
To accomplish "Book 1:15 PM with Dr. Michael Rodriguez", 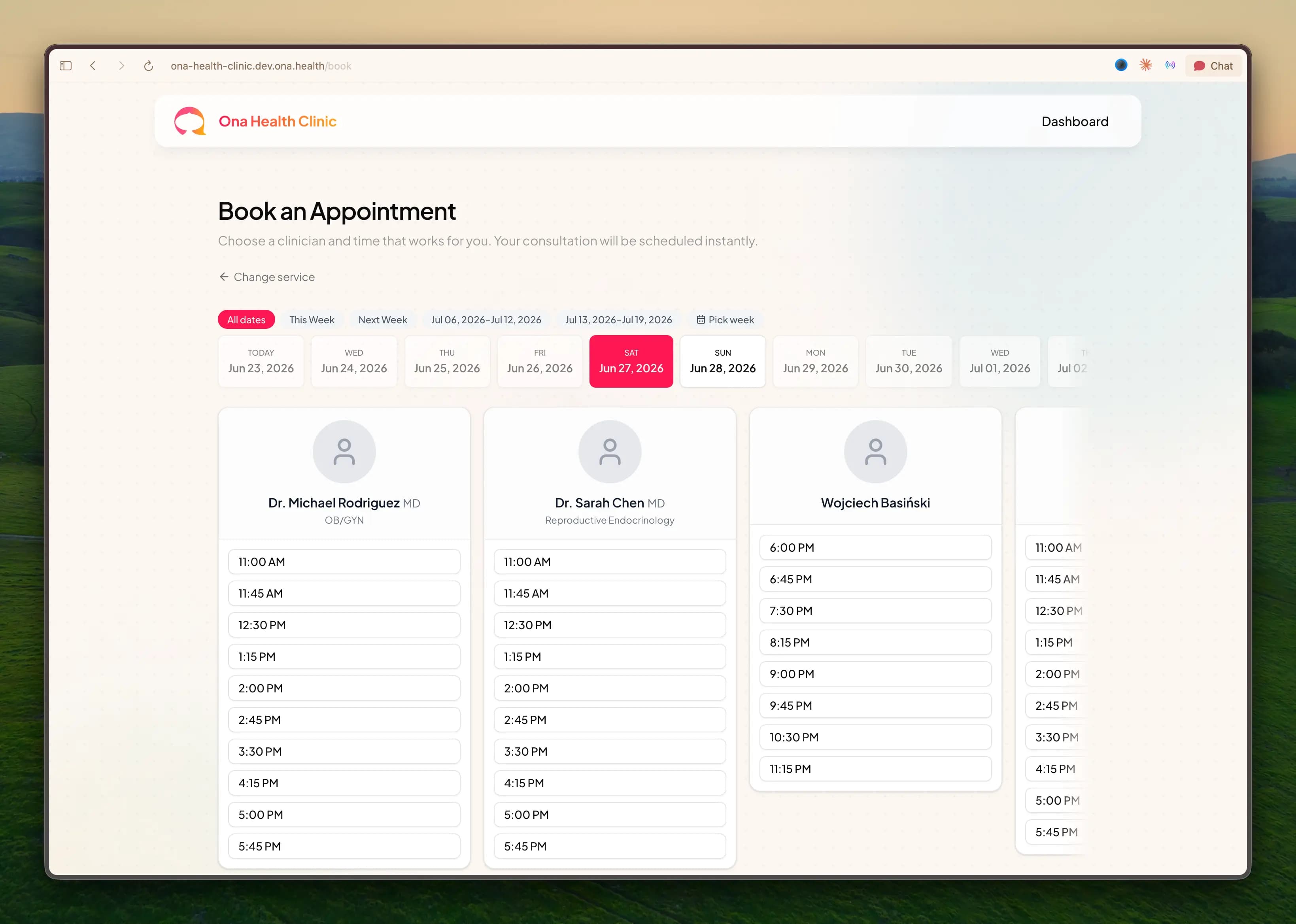I will (344, 656).
